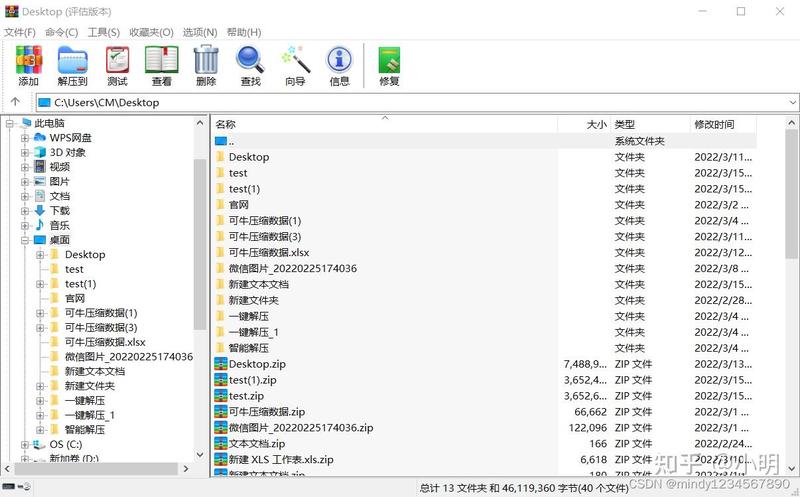This screenshot has width=800, height=497.
Task: Sort by the 大小 column header
Action: pyautogui.click(x=584, y=124)
